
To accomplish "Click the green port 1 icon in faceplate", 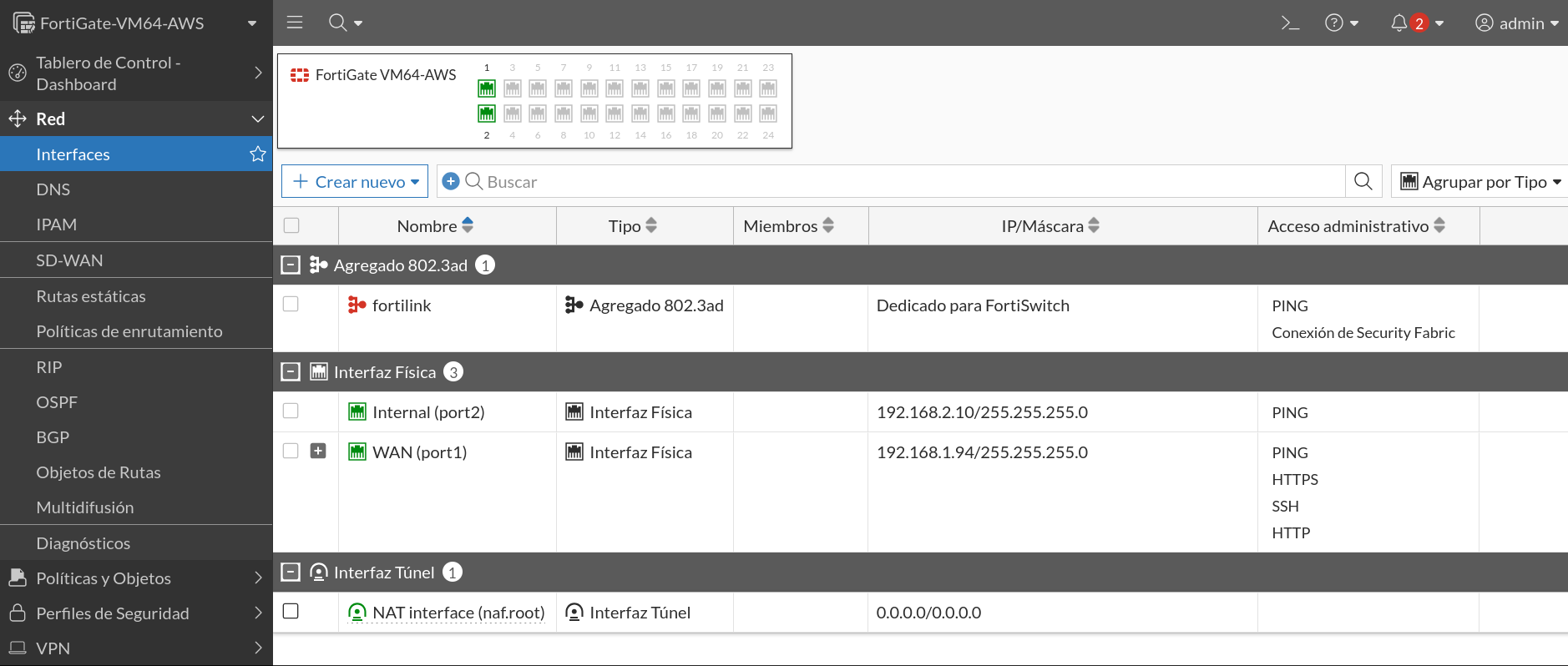I will point(487,88).
